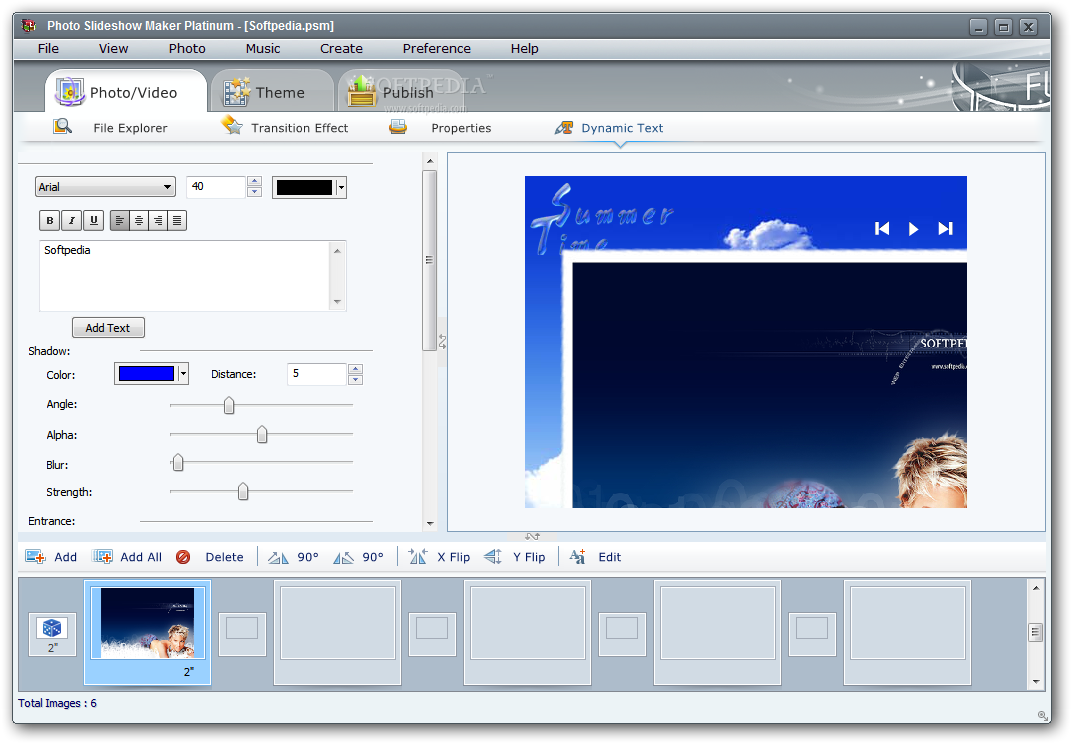Click the previous slide preview button
Image resolution: width=1072 pixels, height=744 pixels.
(x=882, y=228)
